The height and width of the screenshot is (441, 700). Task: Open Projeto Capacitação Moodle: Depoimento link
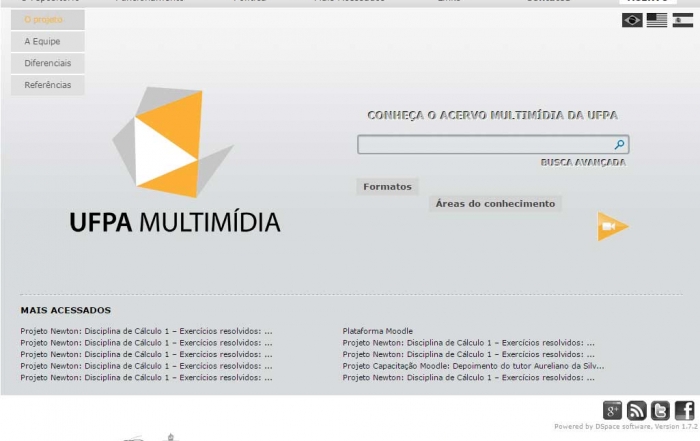[x=473, y=366]
